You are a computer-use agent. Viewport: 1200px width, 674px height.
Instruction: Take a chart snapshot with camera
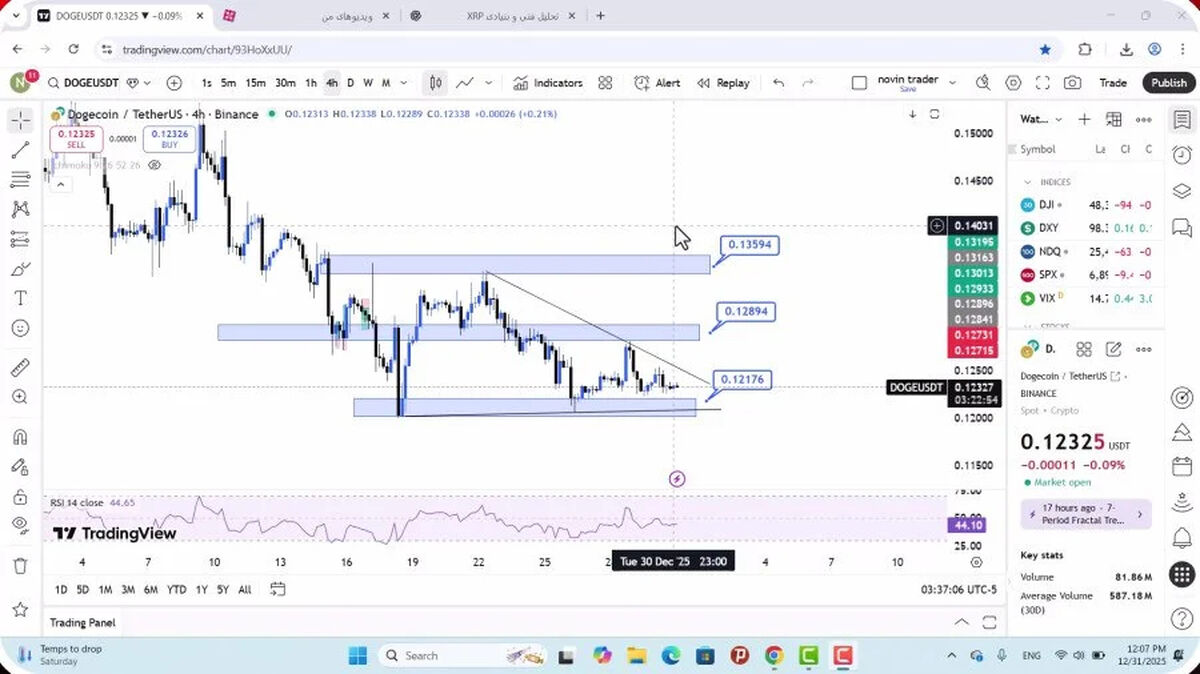(x=1072, y=83)
